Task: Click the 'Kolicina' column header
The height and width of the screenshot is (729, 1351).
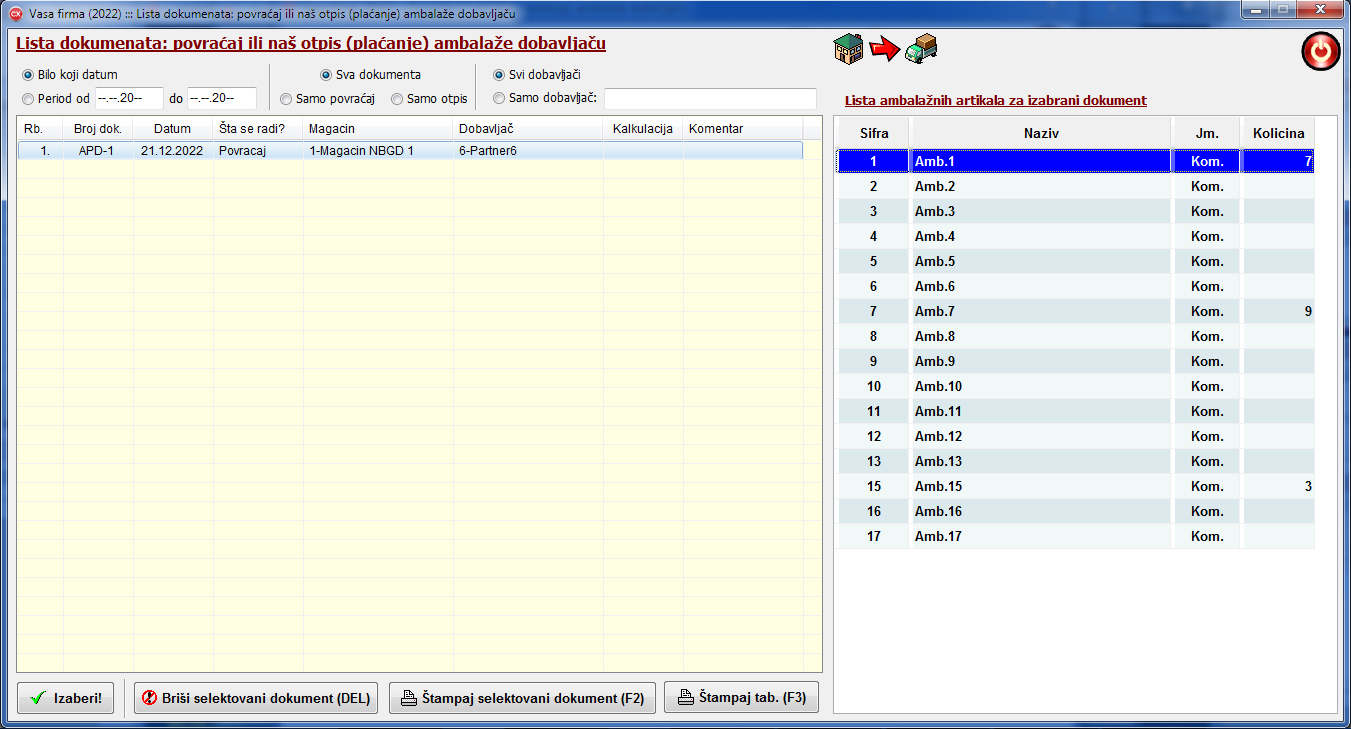Action: 1279,133
